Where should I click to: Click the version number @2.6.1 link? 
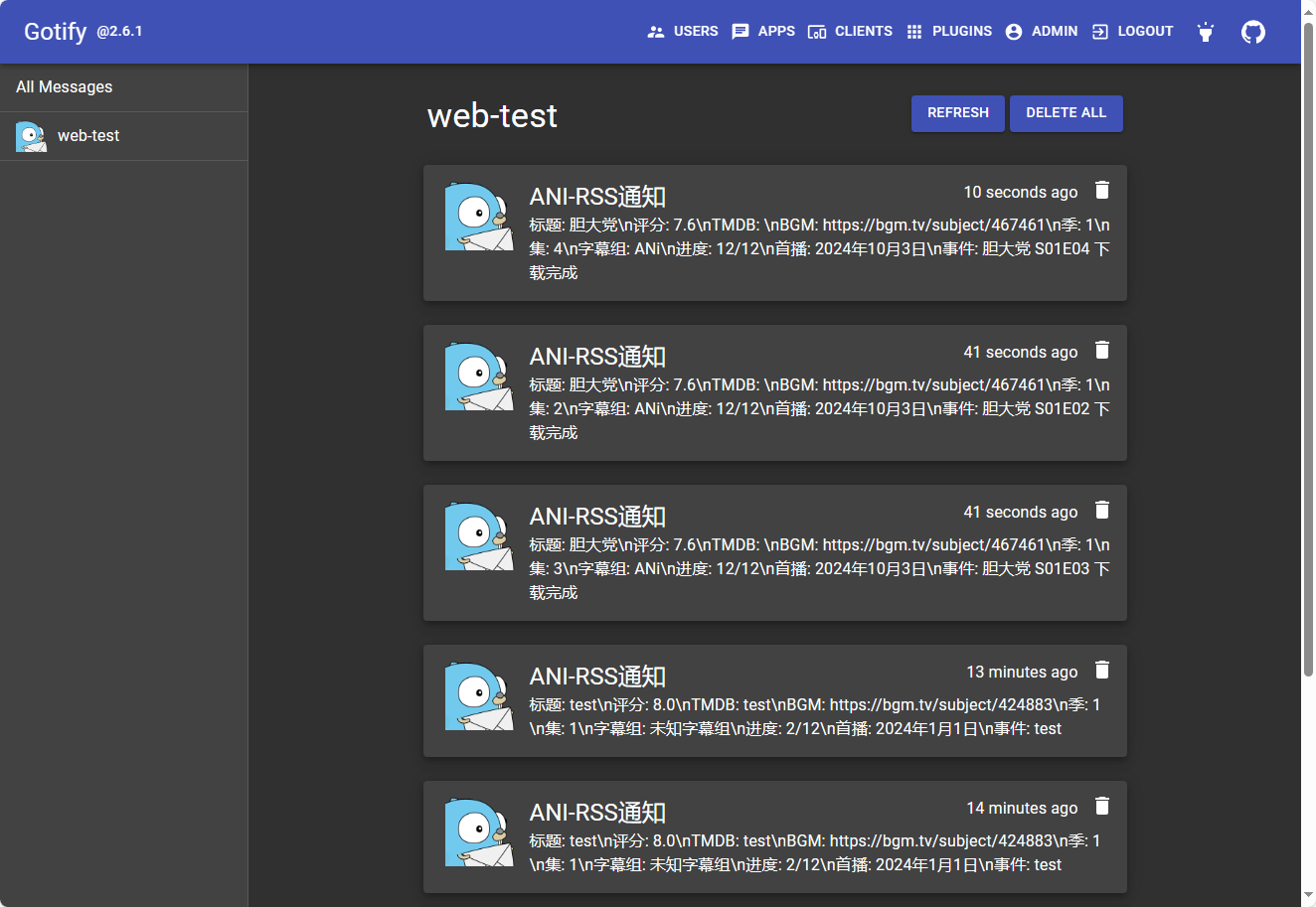point(119,32)
